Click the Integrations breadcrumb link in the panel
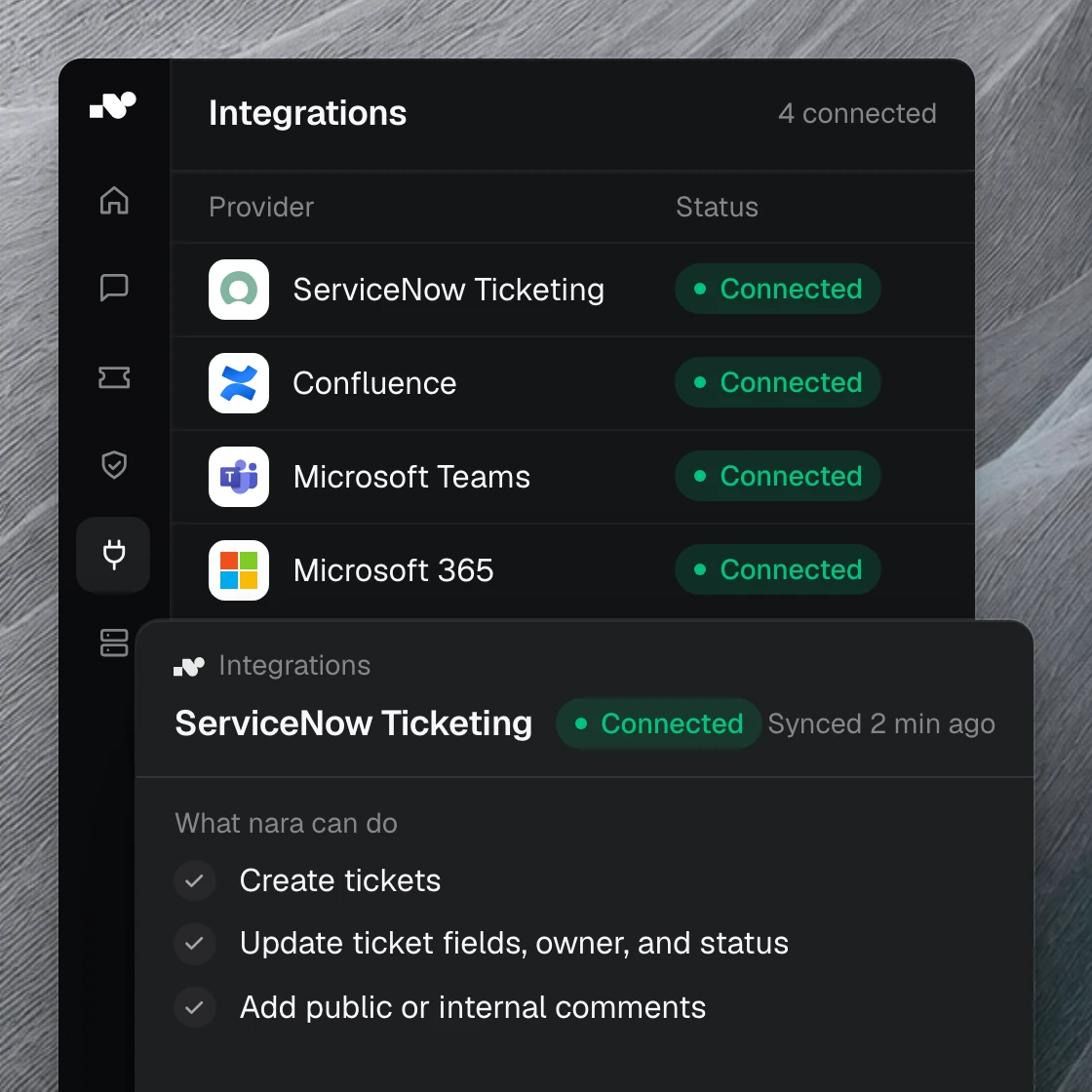Screen dimensions: 1092x1092 click(294, 665)
